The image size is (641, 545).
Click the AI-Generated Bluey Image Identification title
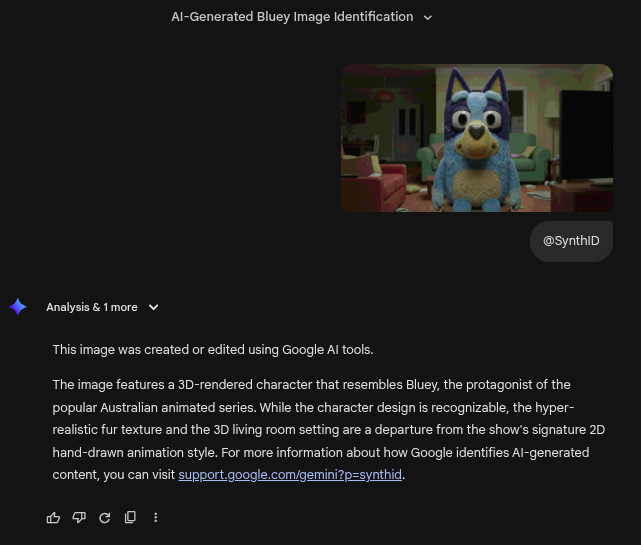[x=291, y=17]
